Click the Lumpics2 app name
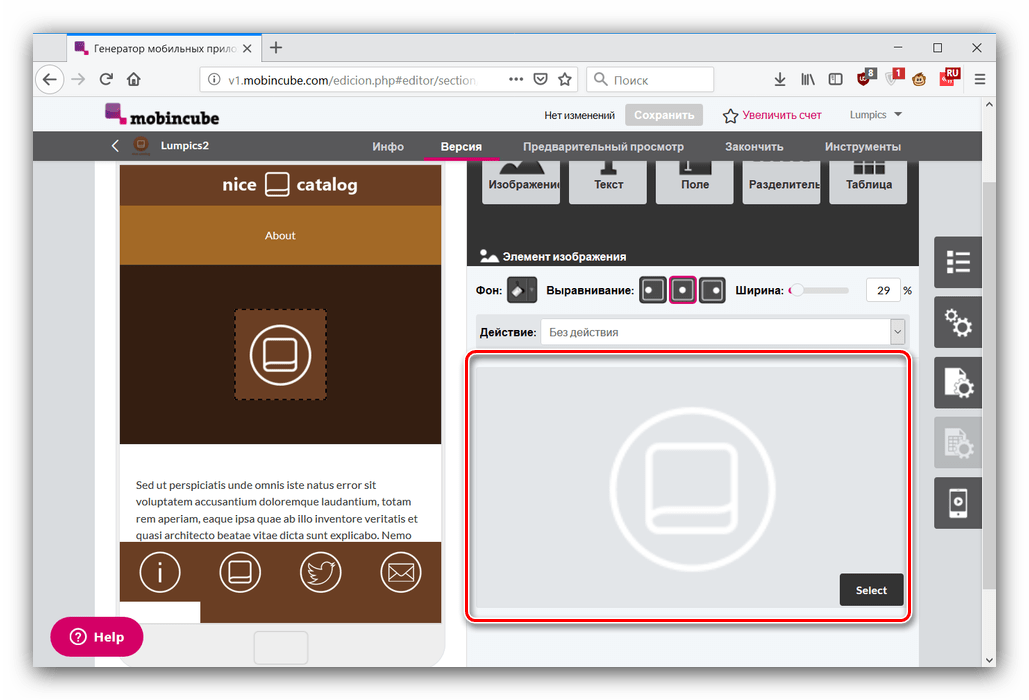This screenshot has height=700, width=1029. point(184,146)
